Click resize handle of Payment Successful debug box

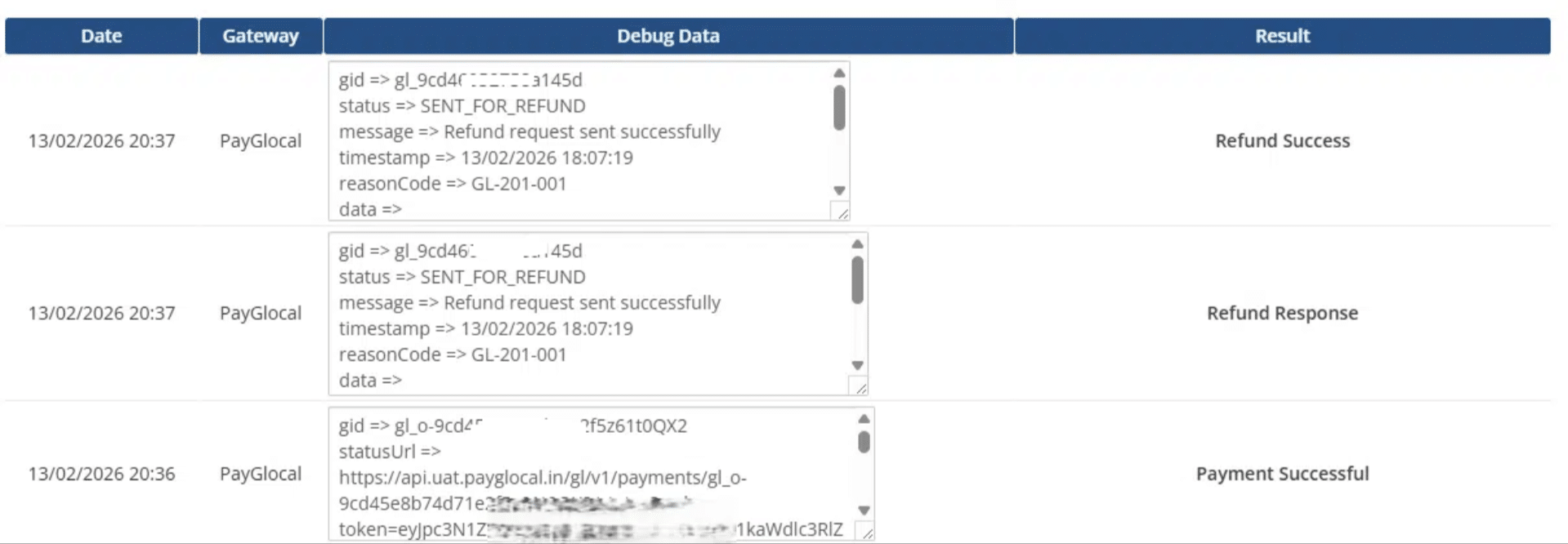(x=865, y=533)
